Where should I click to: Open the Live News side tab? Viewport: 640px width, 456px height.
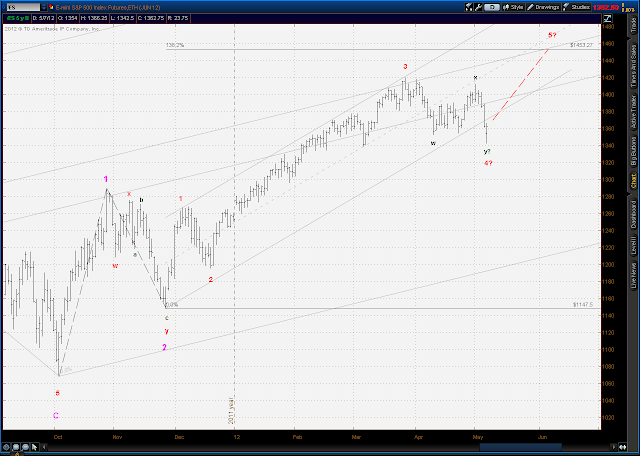[x=634, y=276]
